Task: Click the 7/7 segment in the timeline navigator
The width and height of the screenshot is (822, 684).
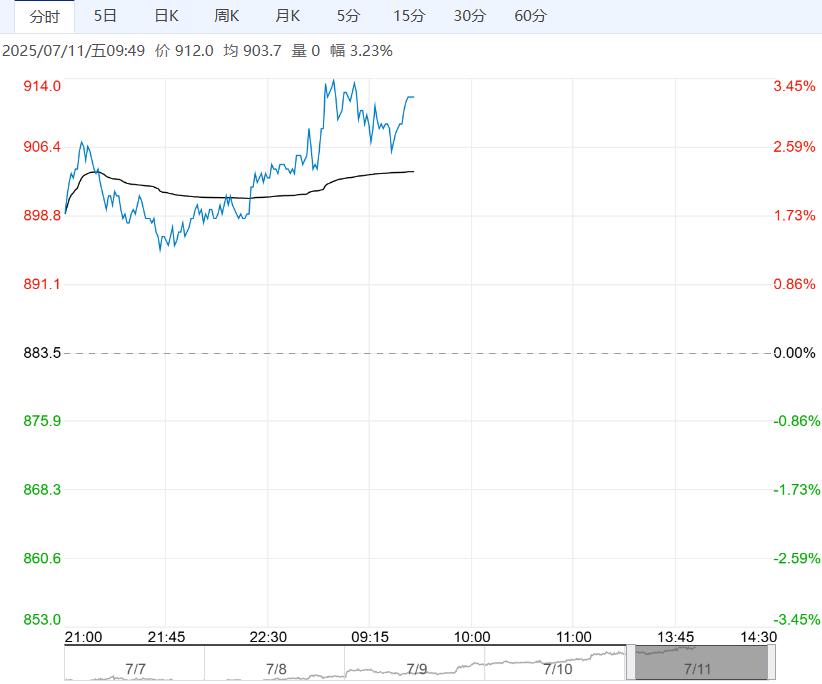Action: pyautogui.click(x=134, y=664)
